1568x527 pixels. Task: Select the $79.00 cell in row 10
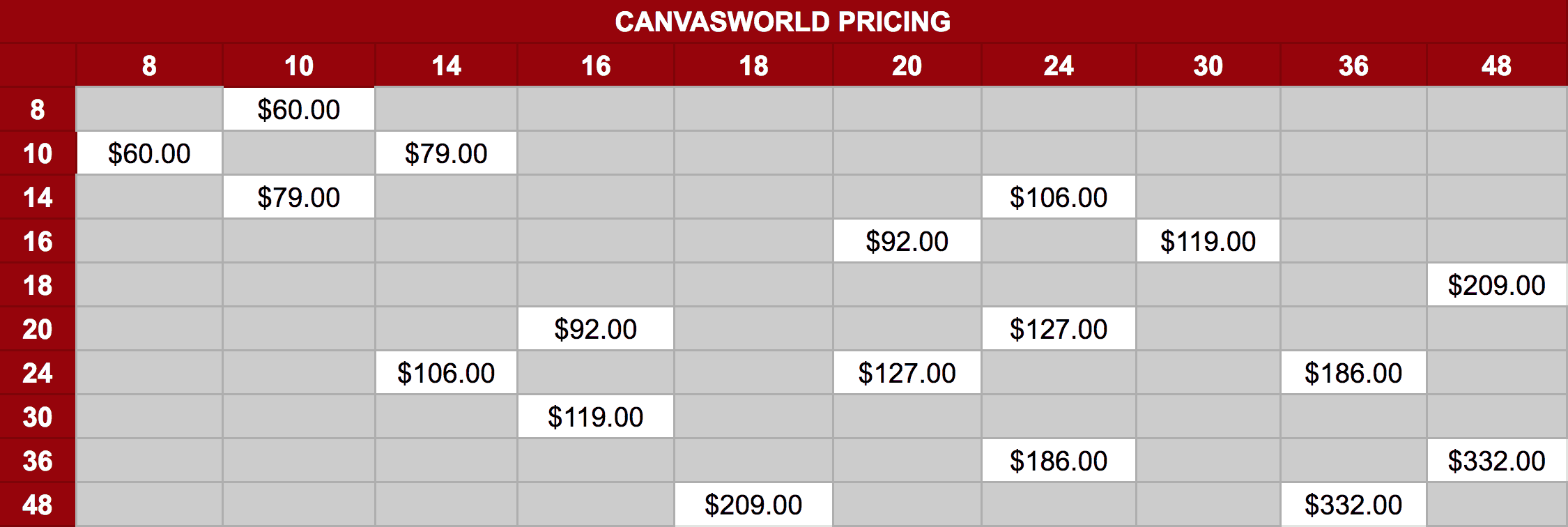[446, 153]
